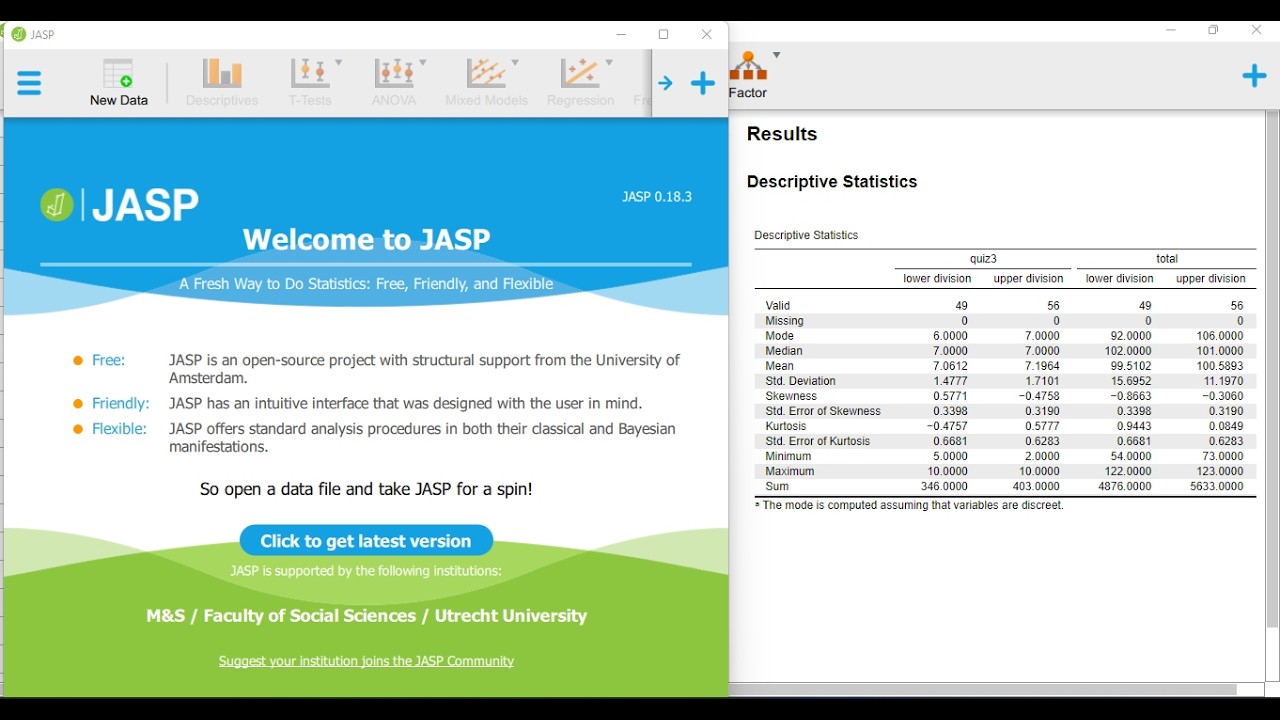Screen dimensions: 1280x720
Task: Open the hamburger main menu in JASP window
Action: (x=29, y=83)
